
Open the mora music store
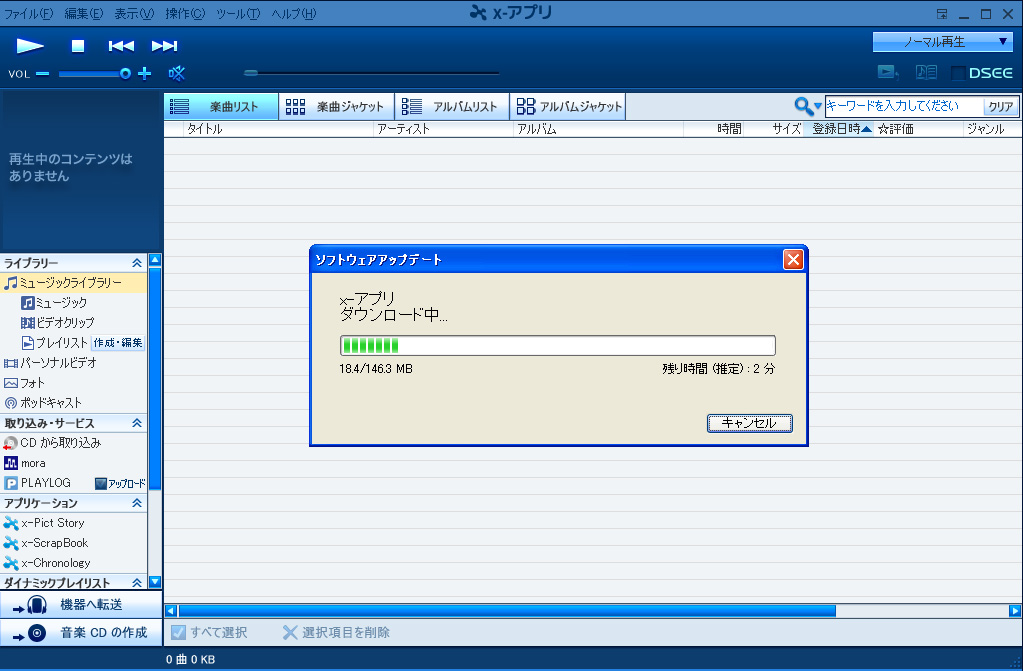(x=25, y=463)
